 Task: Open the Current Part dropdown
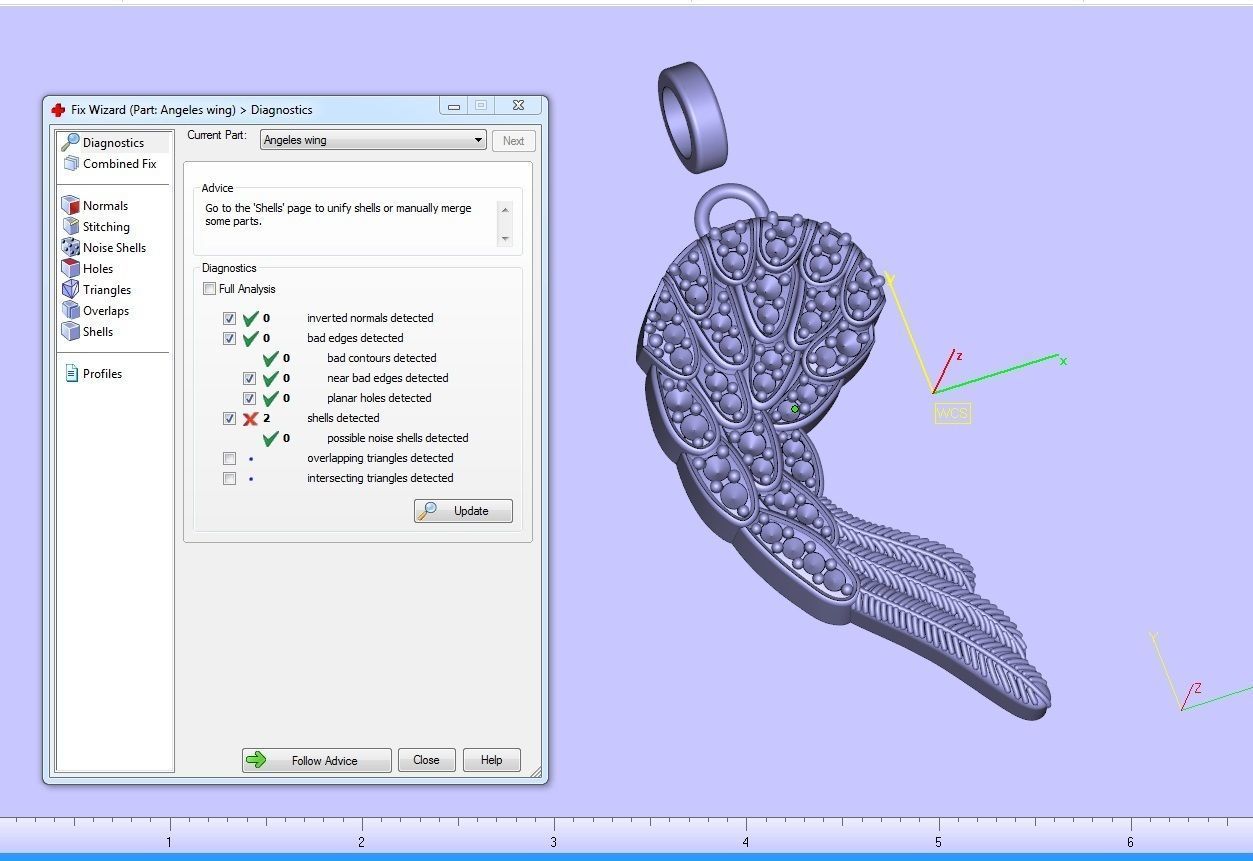point(373,140)
